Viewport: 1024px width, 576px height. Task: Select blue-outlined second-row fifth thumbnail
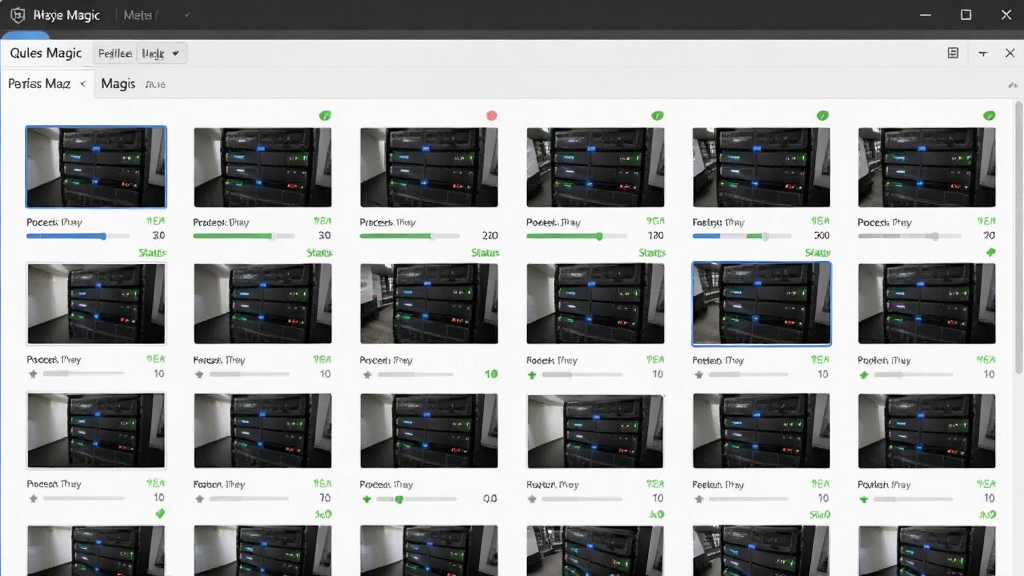pos(761,304)
